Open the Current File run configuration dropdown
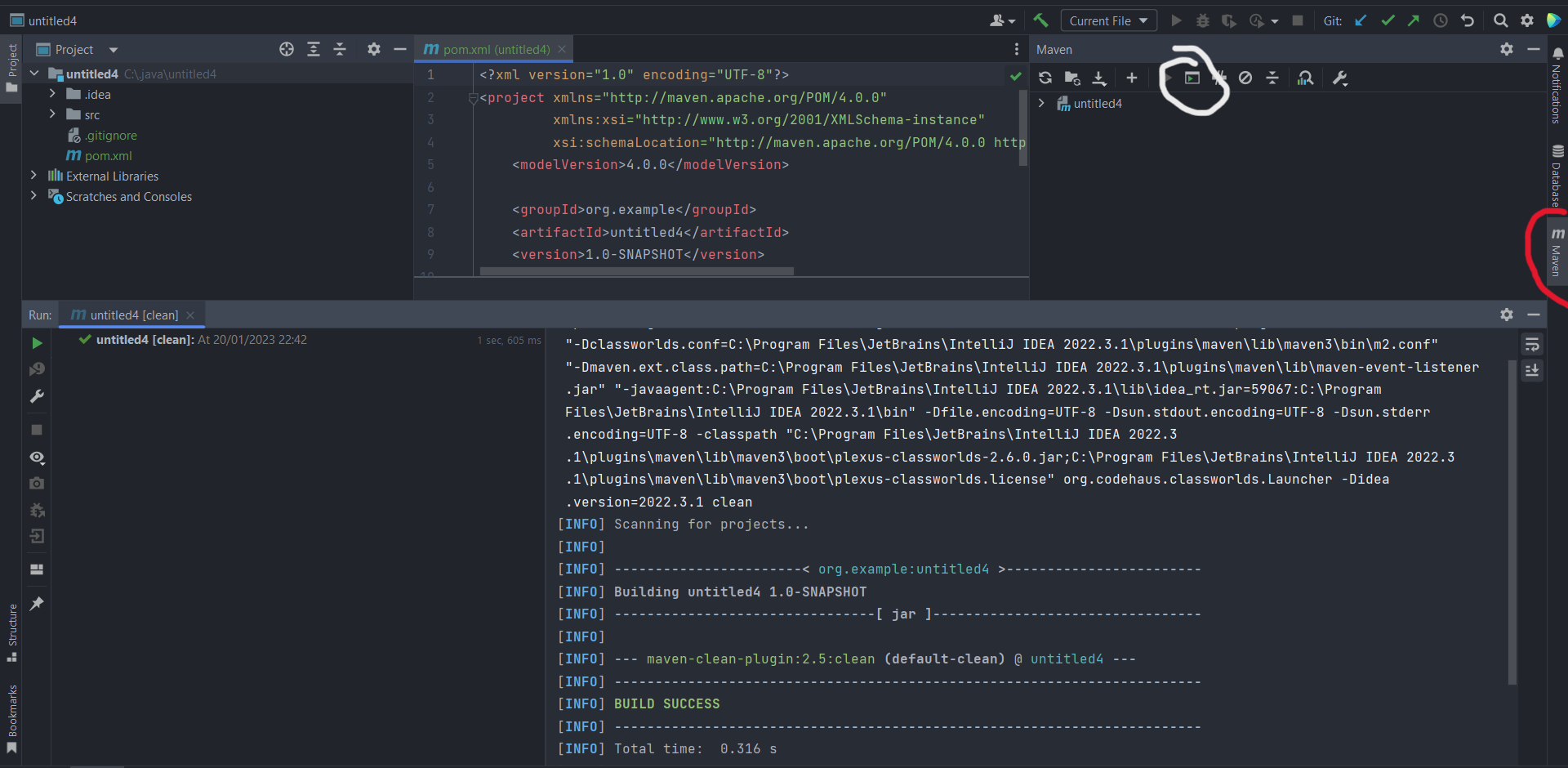 (1108, 20)
